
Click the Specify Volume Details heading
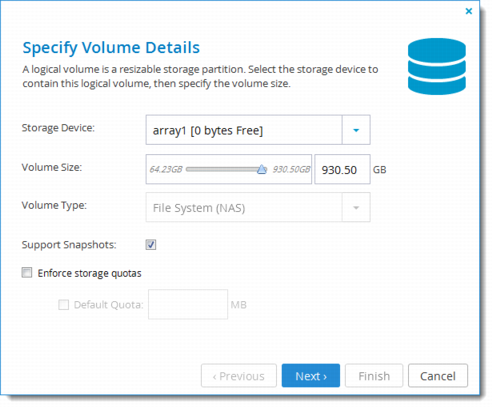tap(111, 48)
